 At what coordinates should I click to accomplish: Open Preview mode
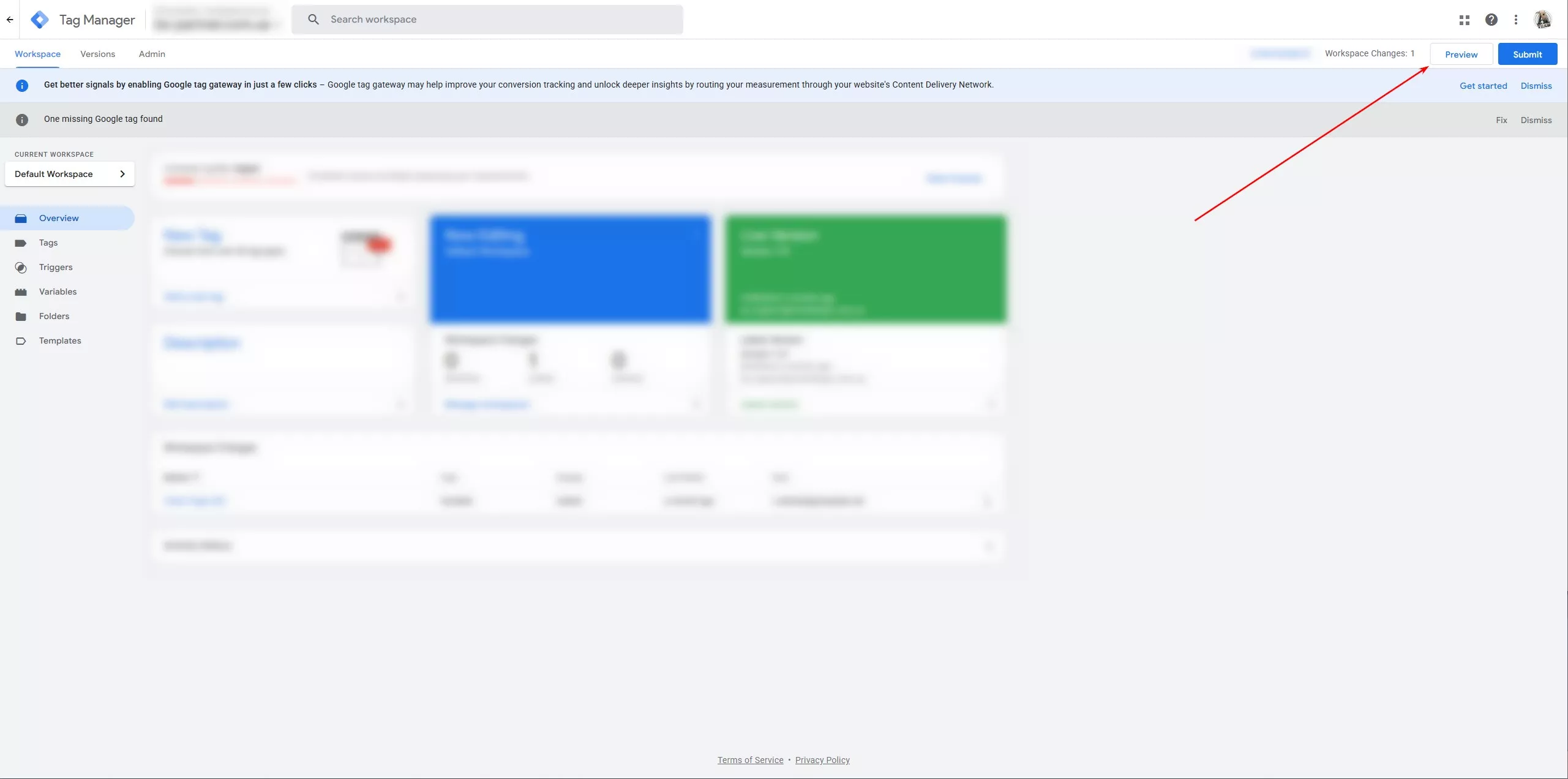pyautogui.click(x=1460, y=54)
